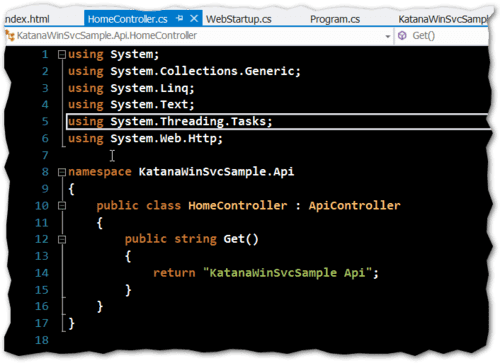Screen dimensions: 500x363
Task: Collapse the HomeController class block
Action: [62, 206]
